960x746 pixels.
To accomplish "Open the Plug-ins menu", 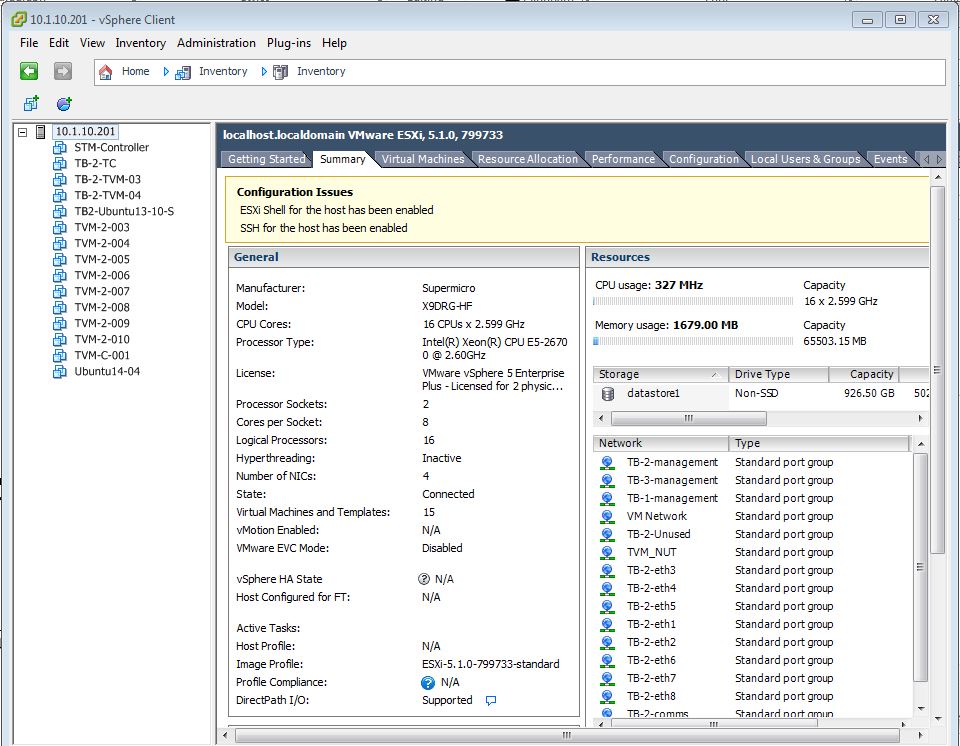I will pos(288,43).
